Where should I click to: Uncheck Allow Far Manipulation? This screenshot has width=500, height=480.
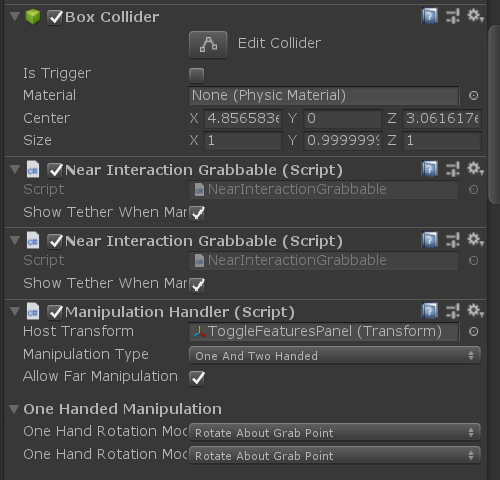point(197,378)
